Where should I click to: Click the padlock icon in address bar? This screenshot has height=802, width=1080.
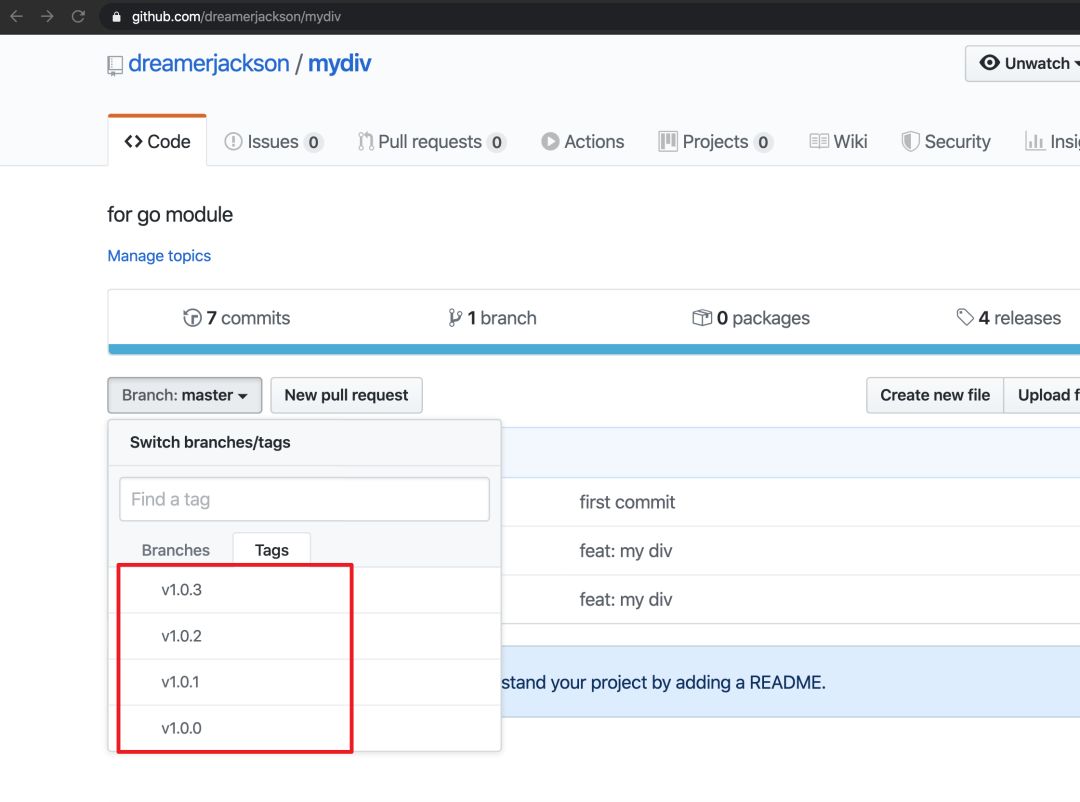tap(116, 17)
